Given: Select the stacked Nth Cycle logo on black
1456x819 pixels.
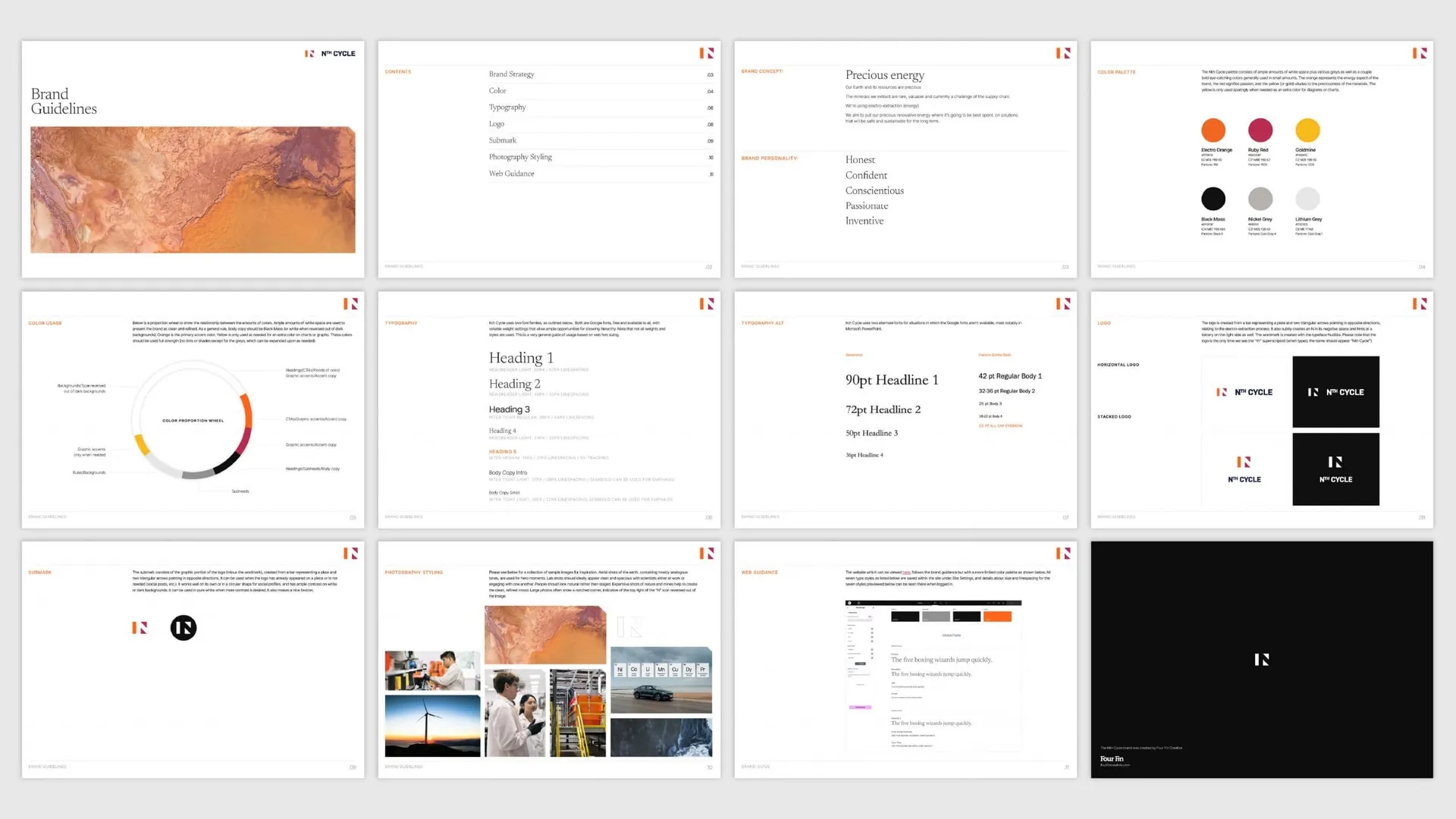Looking at the screenshot, I should coord(1335,469).
